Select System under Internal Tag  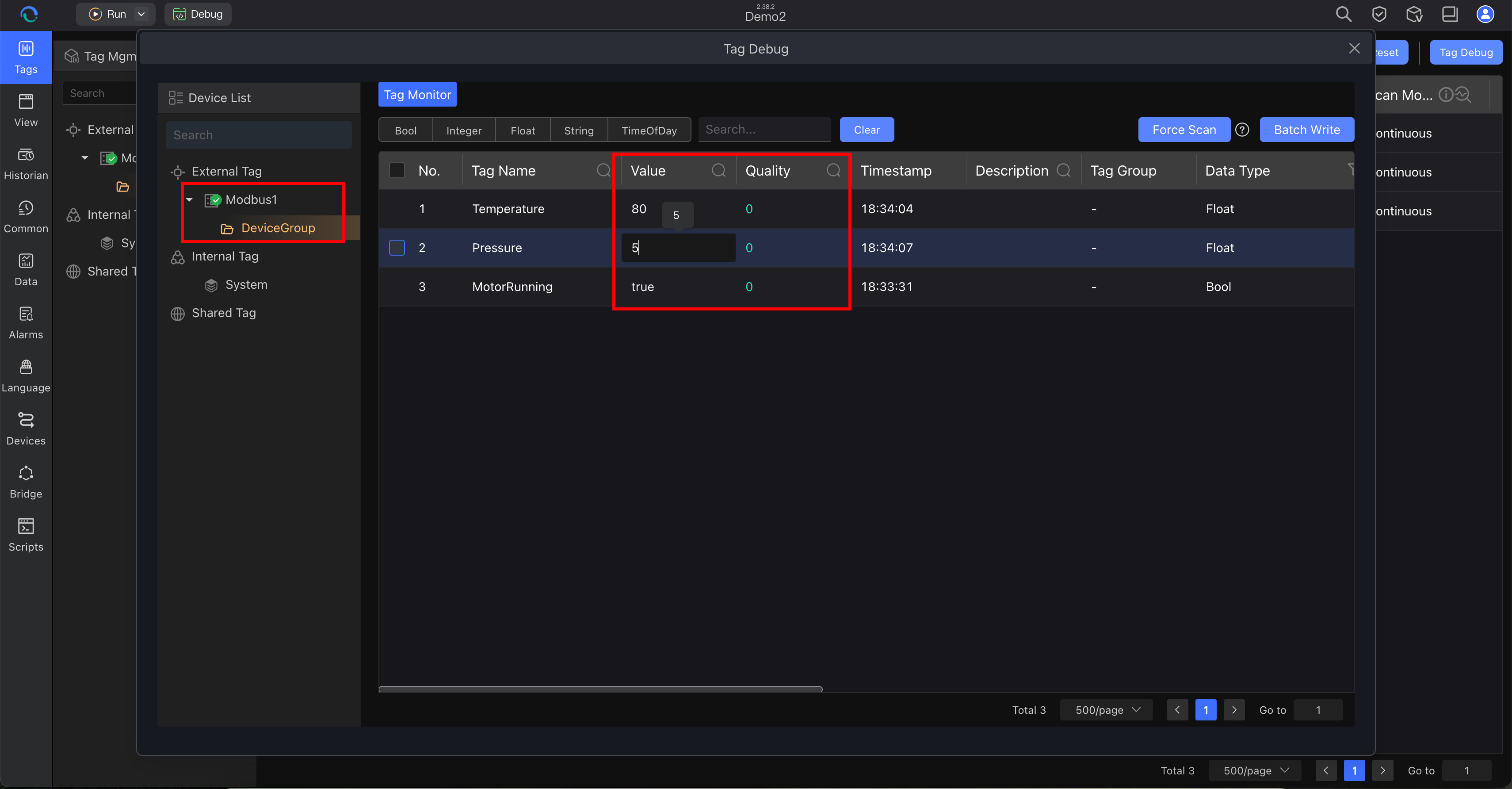coord(246,285)
